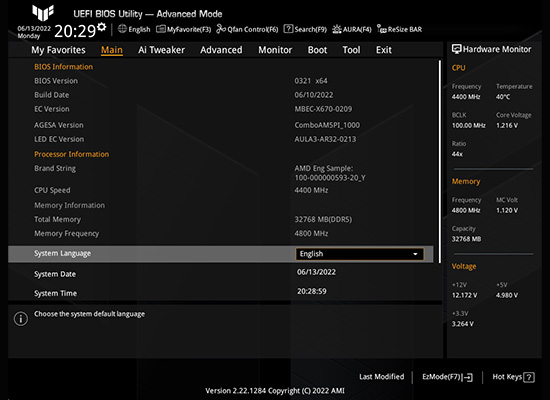This screenshot has height=400, width=550.
Task: Click the BIOS Version value 0321 x64
Action: pos(311,81)
